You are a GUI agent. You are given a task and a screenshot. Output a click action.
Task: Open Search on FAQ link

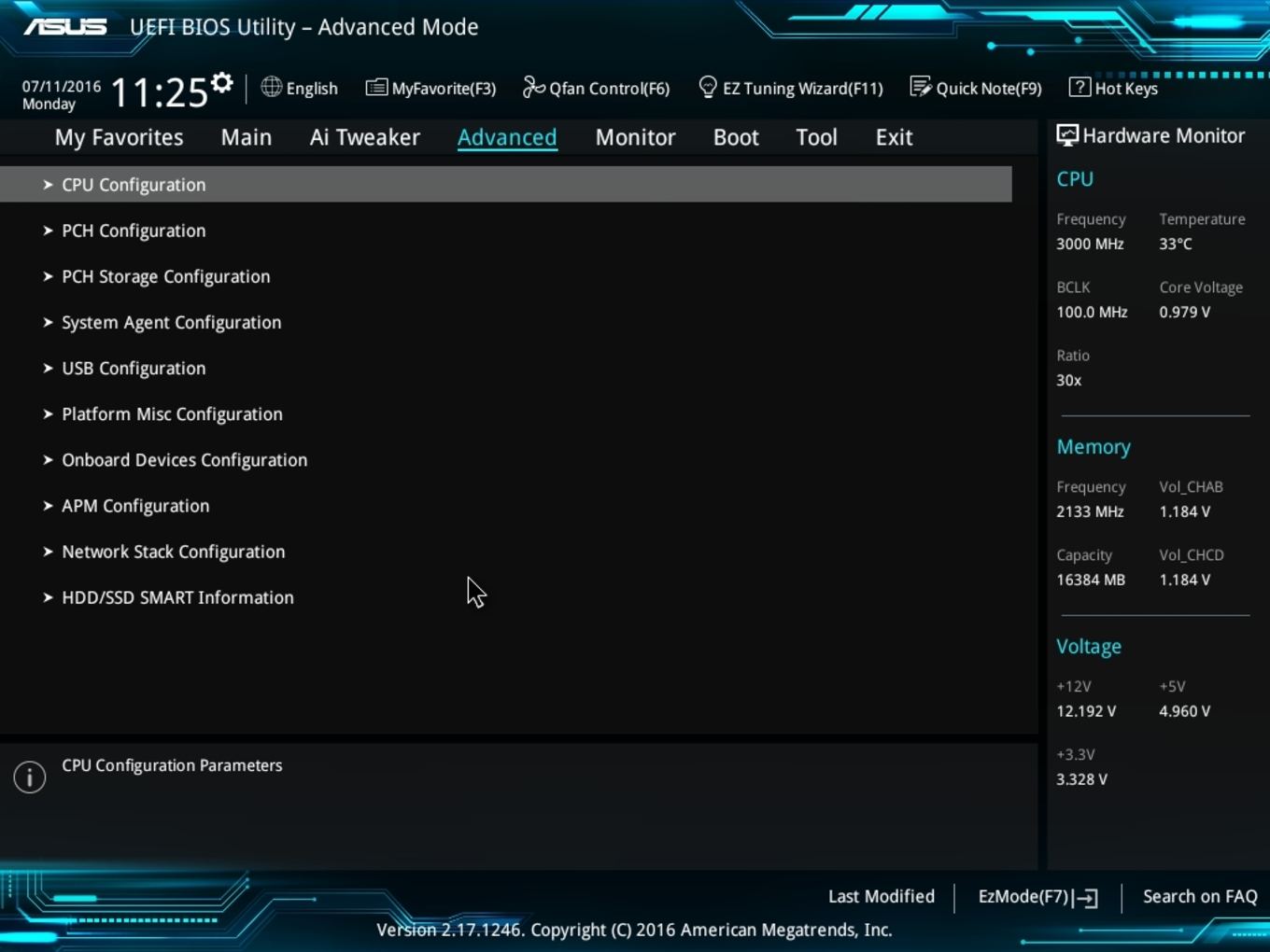(1200, 896)
